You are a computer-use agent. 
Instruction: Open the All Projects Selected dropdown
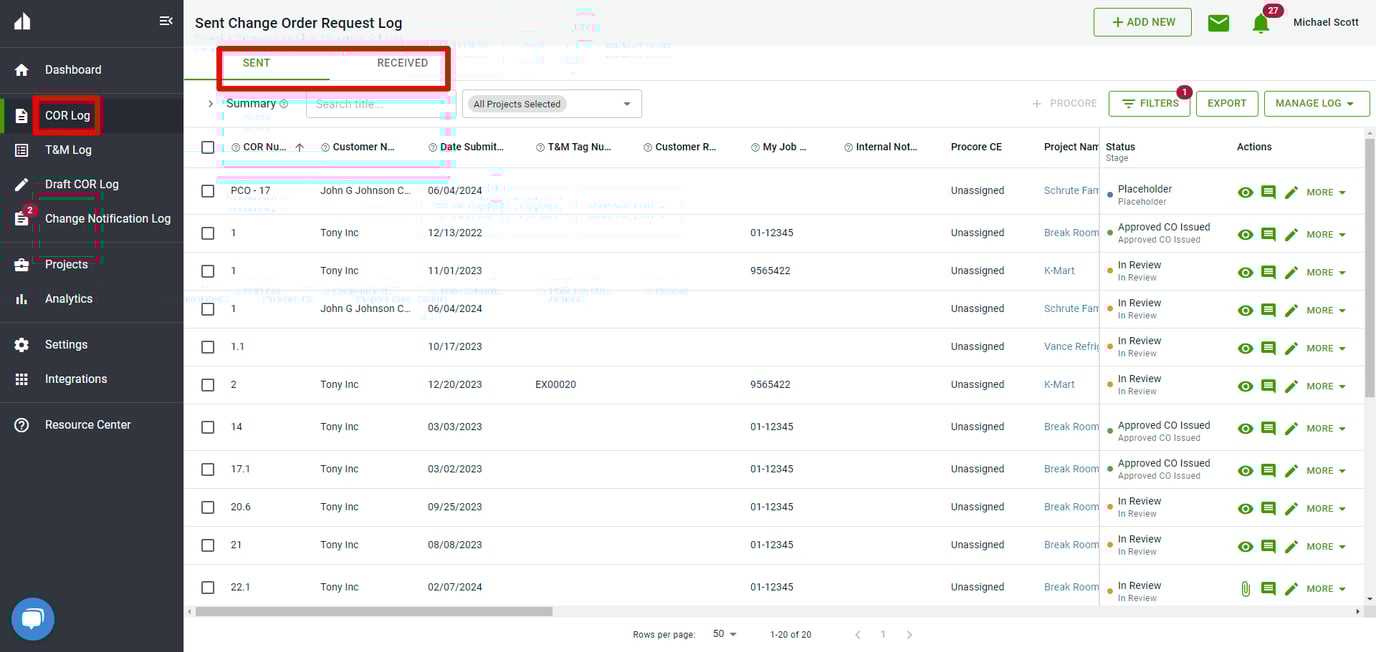(x=551, y=104)
